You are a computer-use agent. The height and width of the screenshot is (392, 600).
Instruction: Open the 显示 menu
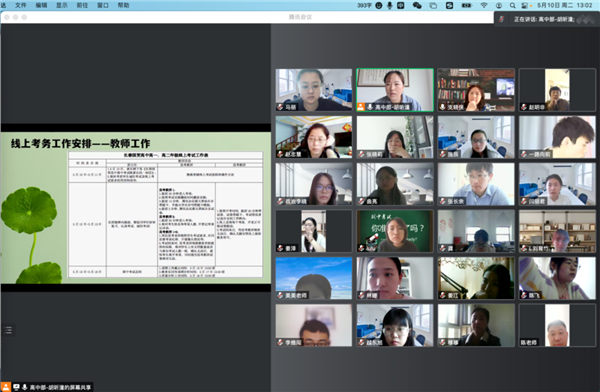click(62, 5)
